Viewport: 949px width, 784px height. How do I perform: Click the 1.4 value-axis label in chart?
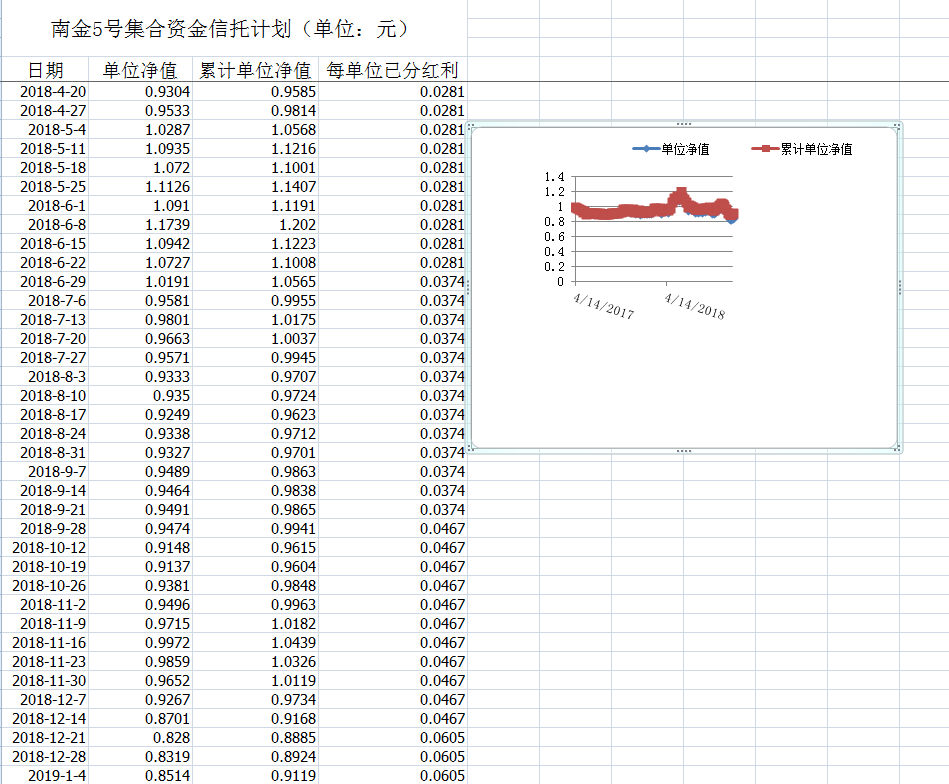554,177
